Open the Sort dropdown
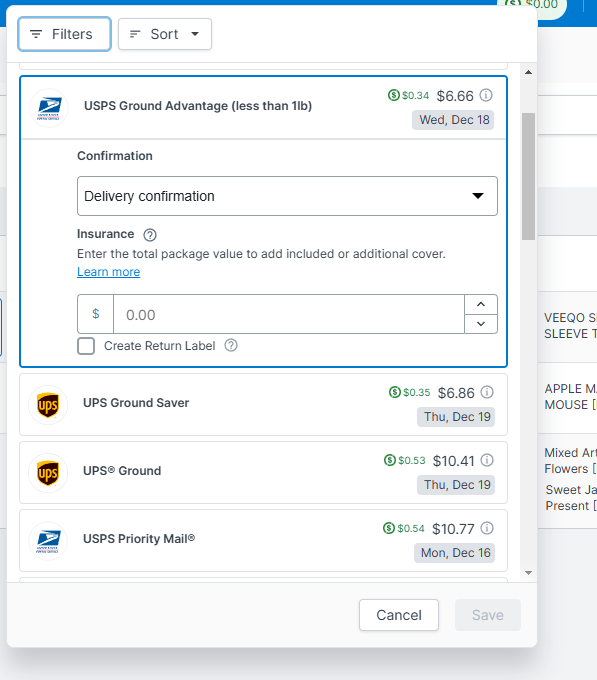597x680 pixels. coord(165,34)
